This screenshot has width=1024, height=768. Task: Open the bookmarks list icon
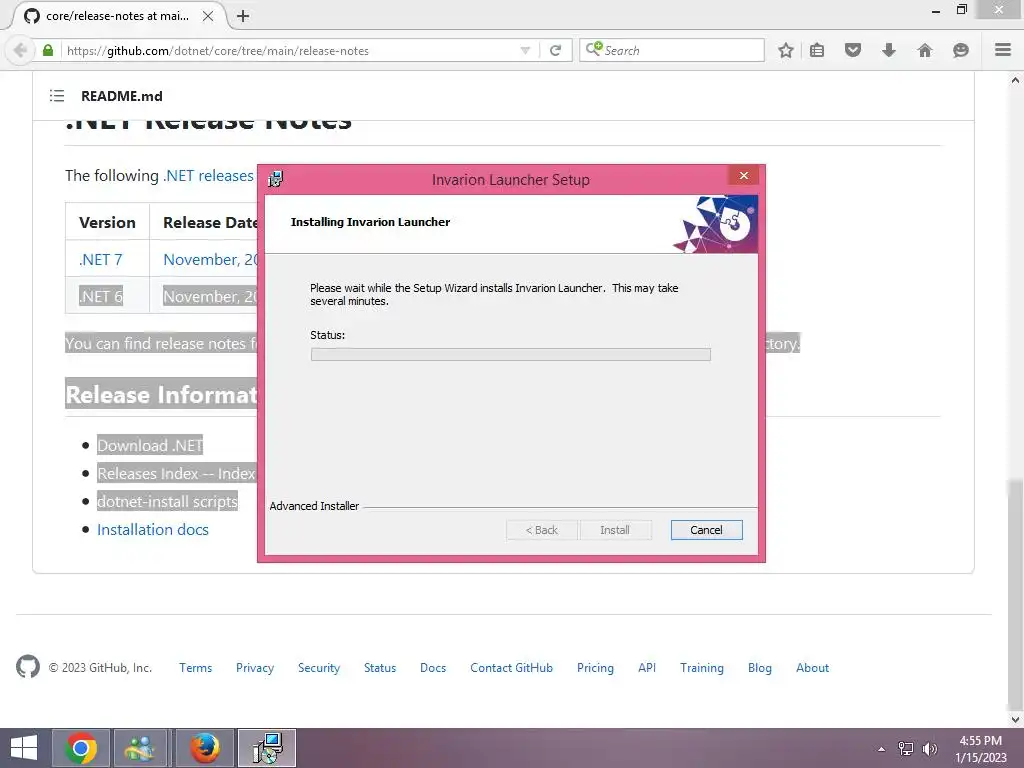pyautogui.click(x=817, y=50)
